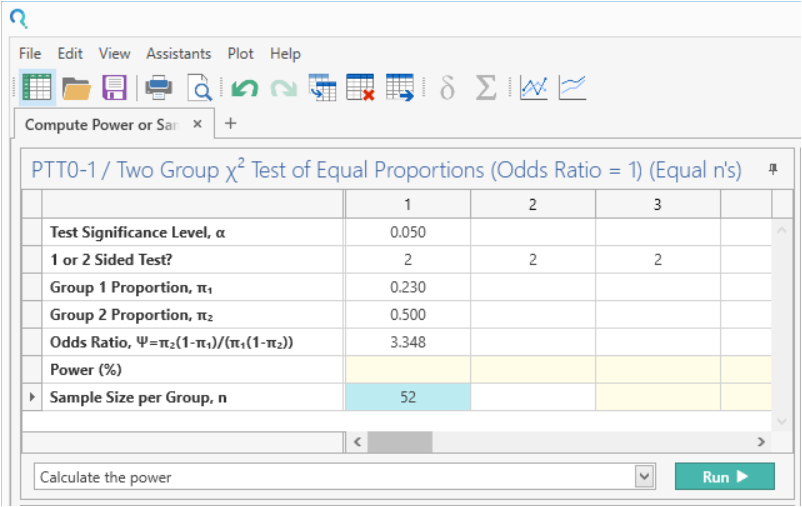Click the sigma summation icon
802x507 pixels.
point(486,87)
